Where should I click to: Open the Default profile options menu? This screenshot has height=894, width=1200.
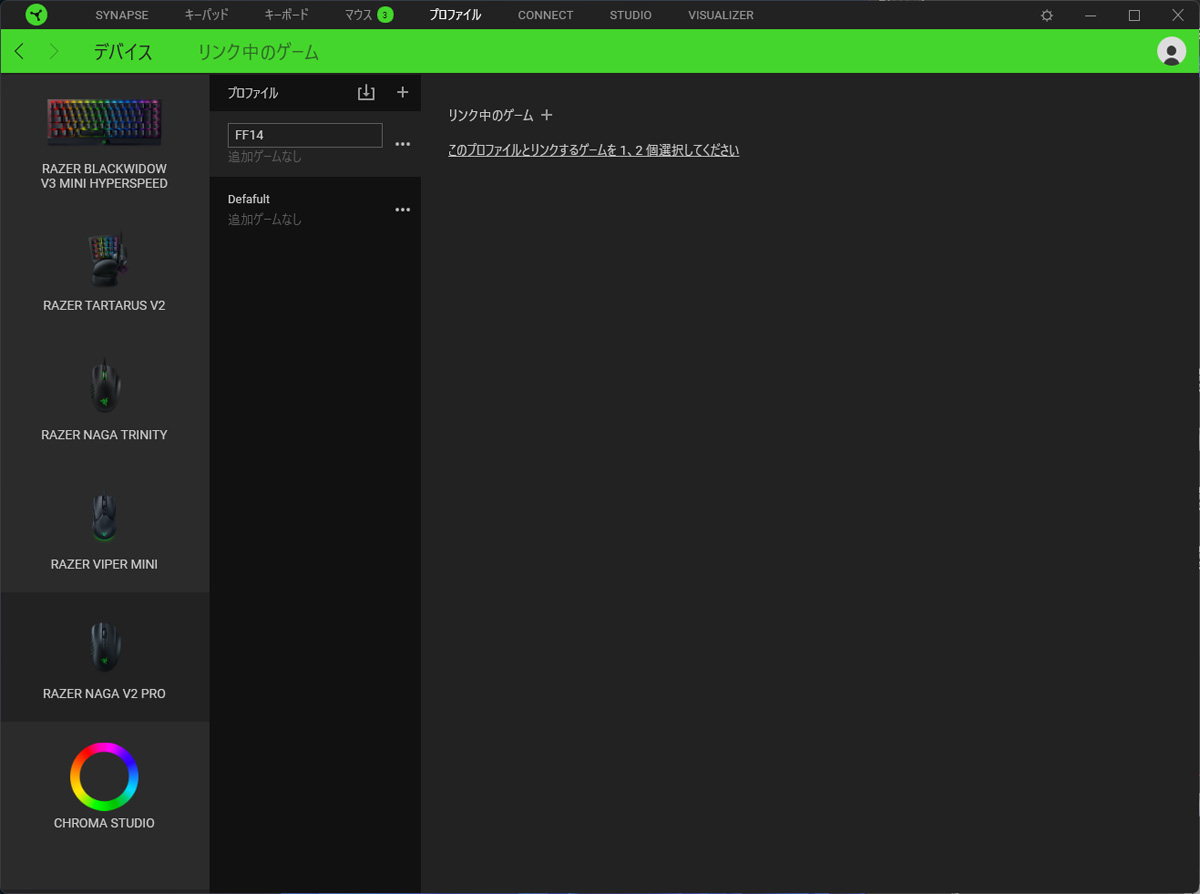click(x=403, y=210)
